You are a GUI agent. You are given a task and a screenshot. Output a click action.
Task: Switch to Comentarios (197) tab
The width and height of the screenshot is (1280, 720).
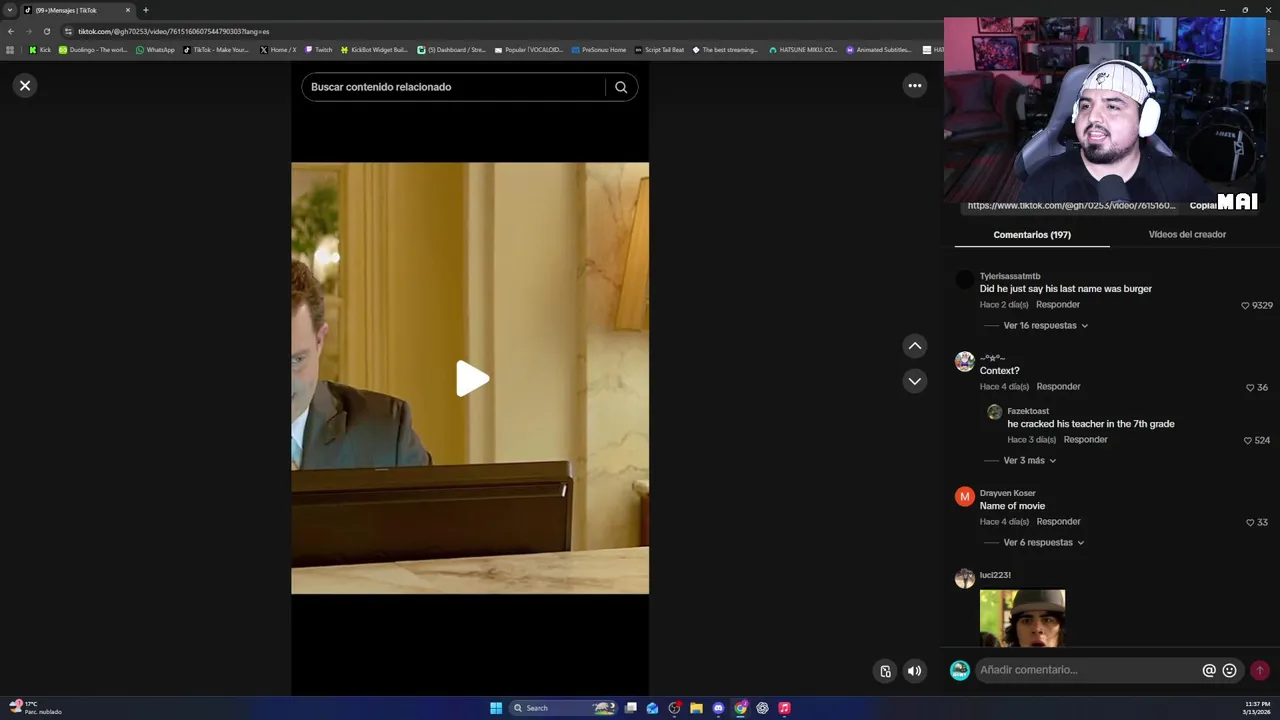[x=1032, y=235]
